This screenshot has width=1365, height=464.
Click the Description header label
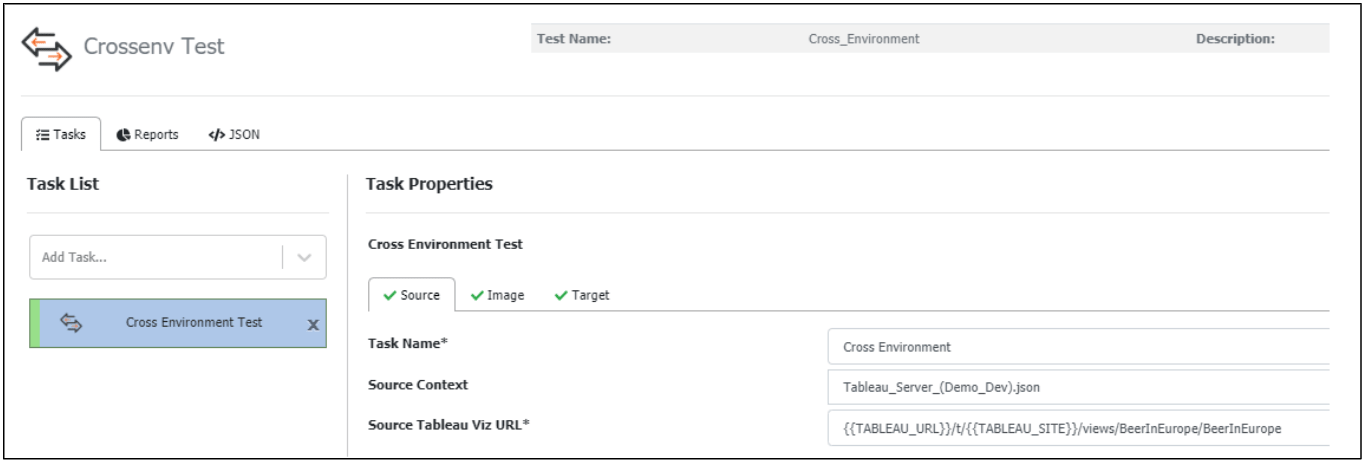(1234, 39)
